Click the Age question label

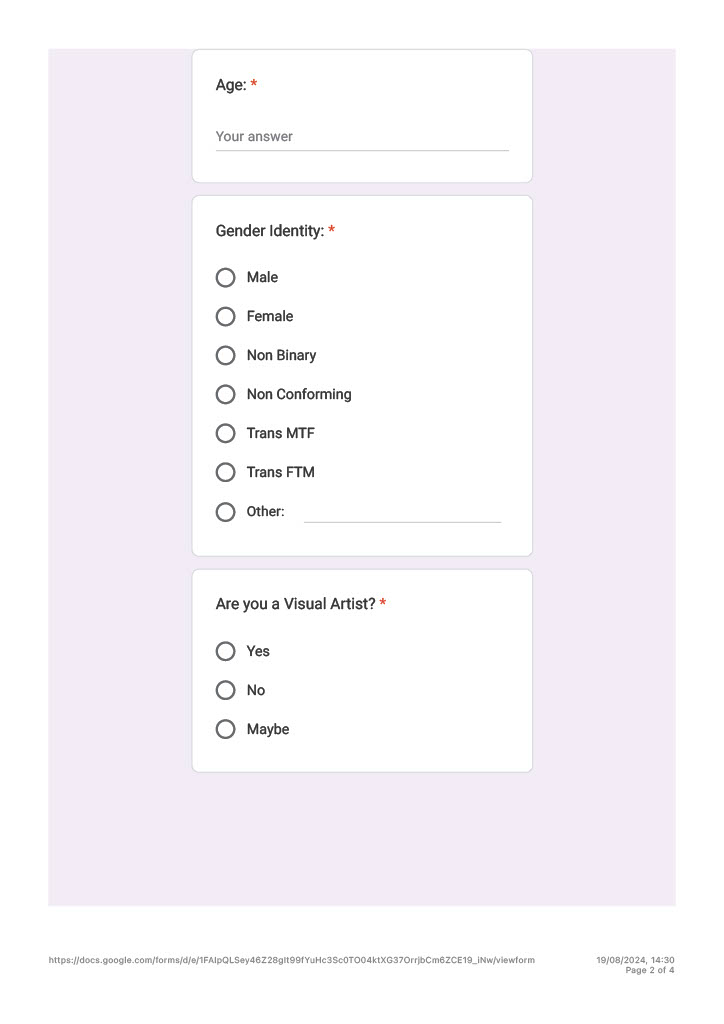pos(231,85)
